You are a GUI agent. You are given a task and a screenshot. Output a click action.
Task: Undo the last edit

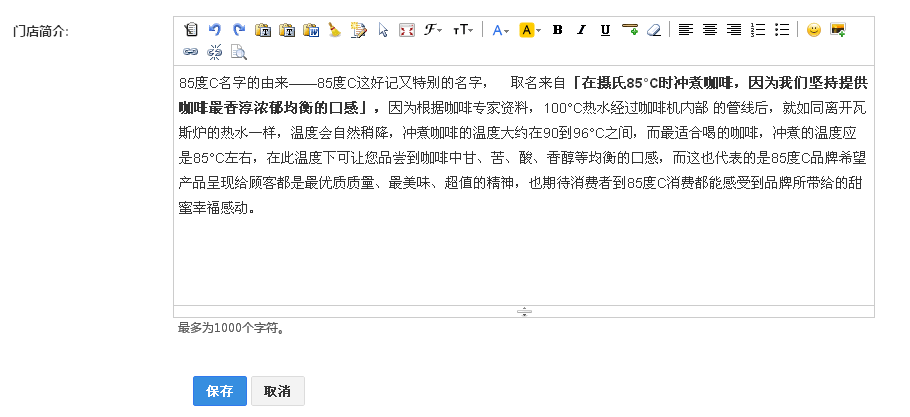214,30
